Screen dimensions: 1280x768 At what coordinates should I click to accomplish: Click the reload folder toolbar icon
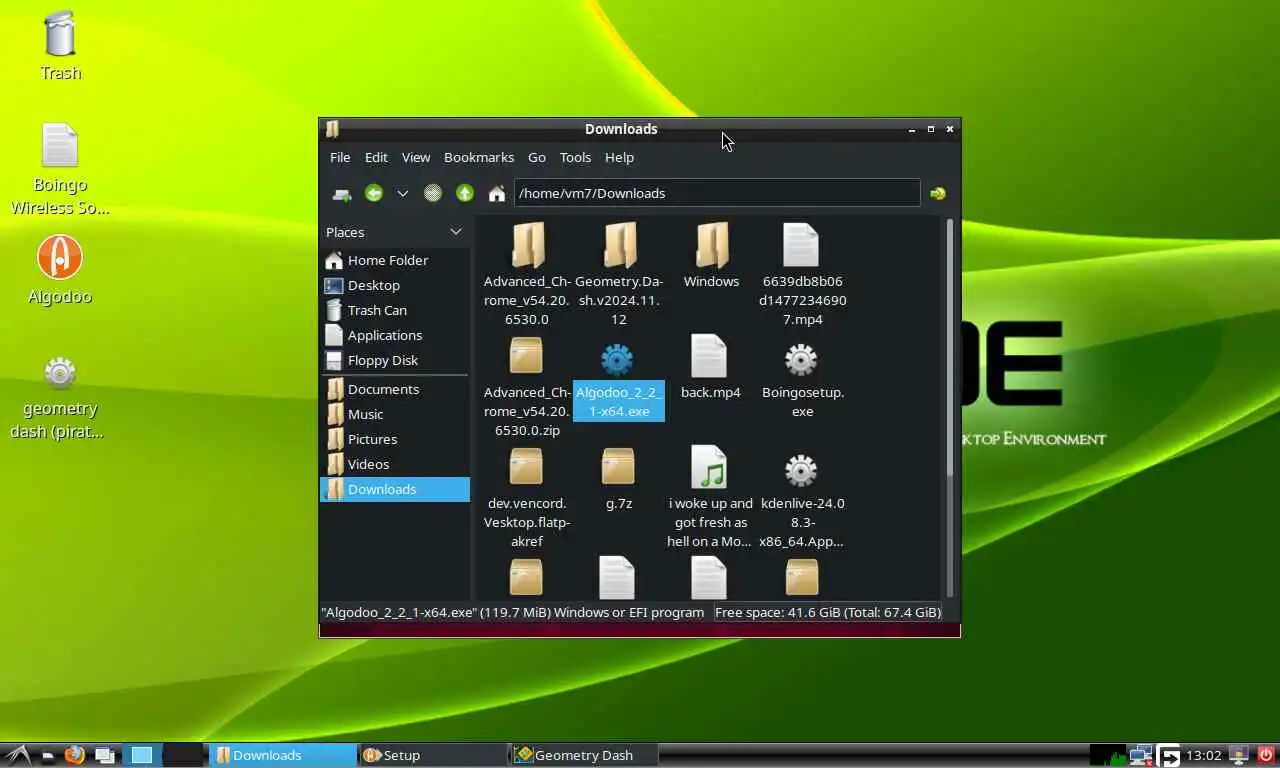(x=432, y=193)
